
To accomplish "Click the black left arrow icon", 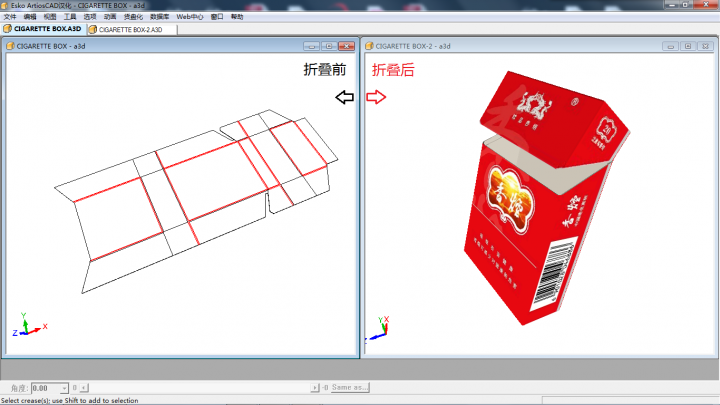I will pyautogui.click(x=344, y=97).
